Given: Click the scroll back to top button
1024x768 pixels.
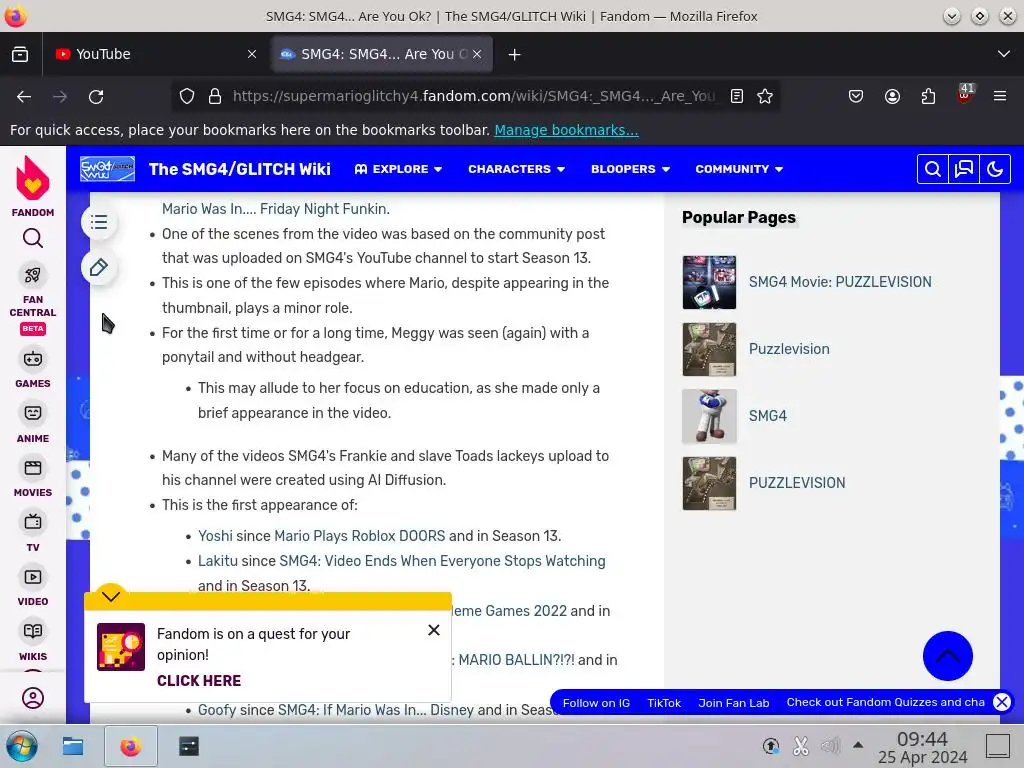Looking at the screenshot, I should pos(948,656).
